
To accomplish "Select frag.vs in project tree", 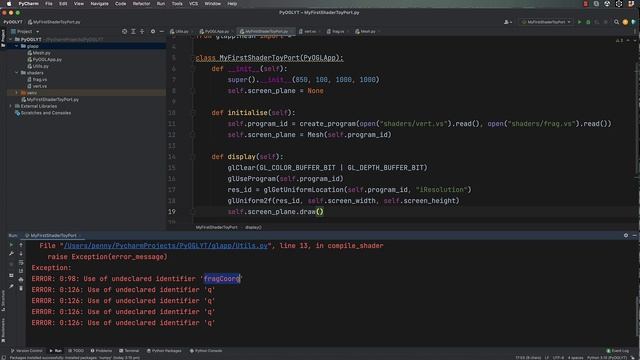I will click(40, 80).
